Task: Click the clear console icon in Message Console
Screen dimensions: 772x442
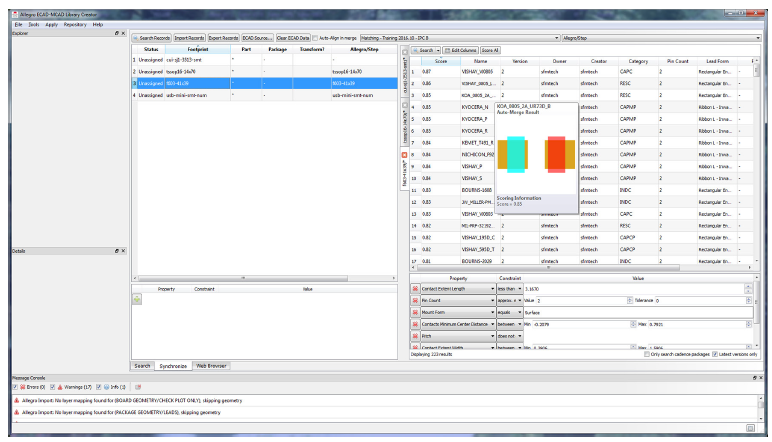Action: point(136,385)
